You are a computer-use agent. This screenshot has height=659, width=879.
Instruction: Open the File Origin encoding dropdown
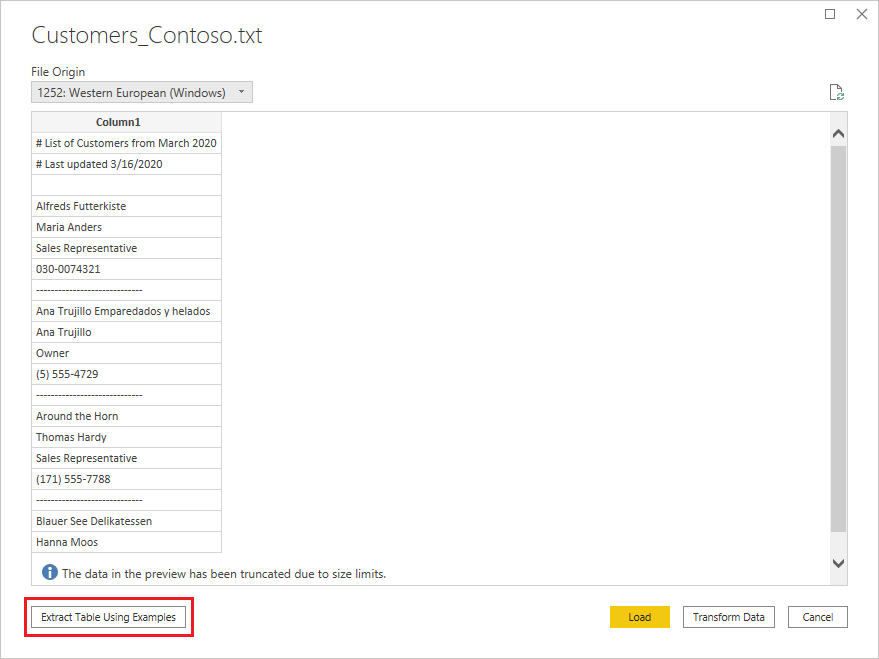[142, 92]
